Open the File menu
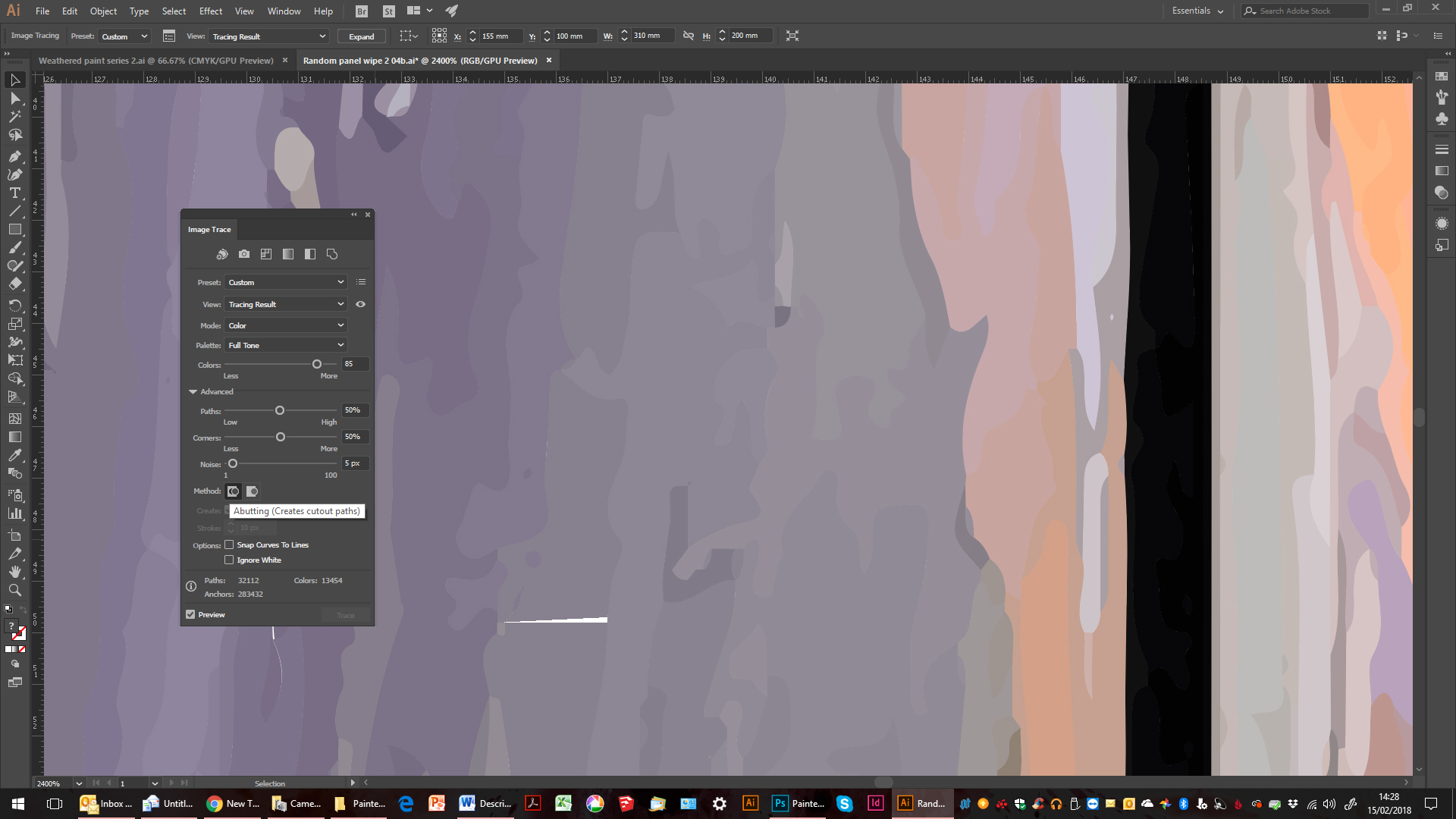1456x819 pixels. tap(42, 11)
